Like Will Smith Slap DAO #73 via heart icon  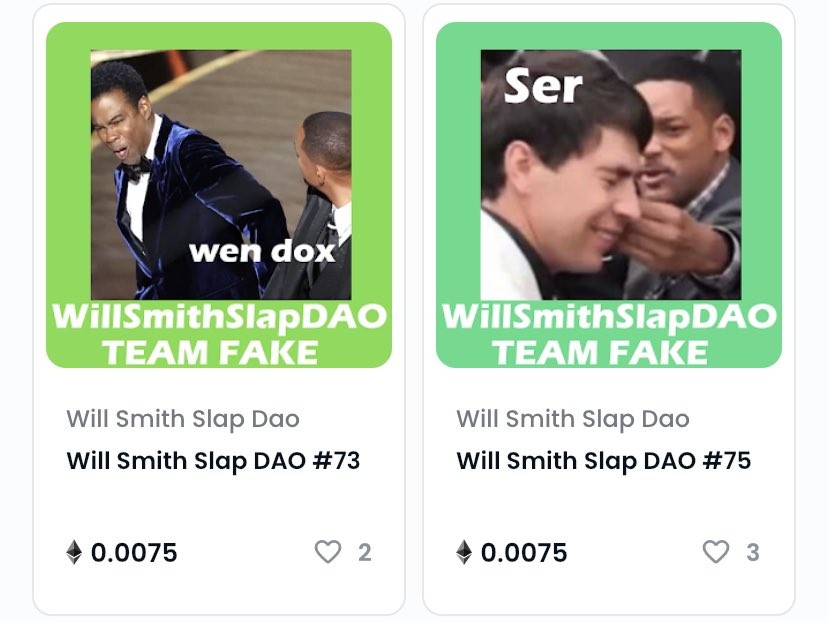[x=328, y=552]
